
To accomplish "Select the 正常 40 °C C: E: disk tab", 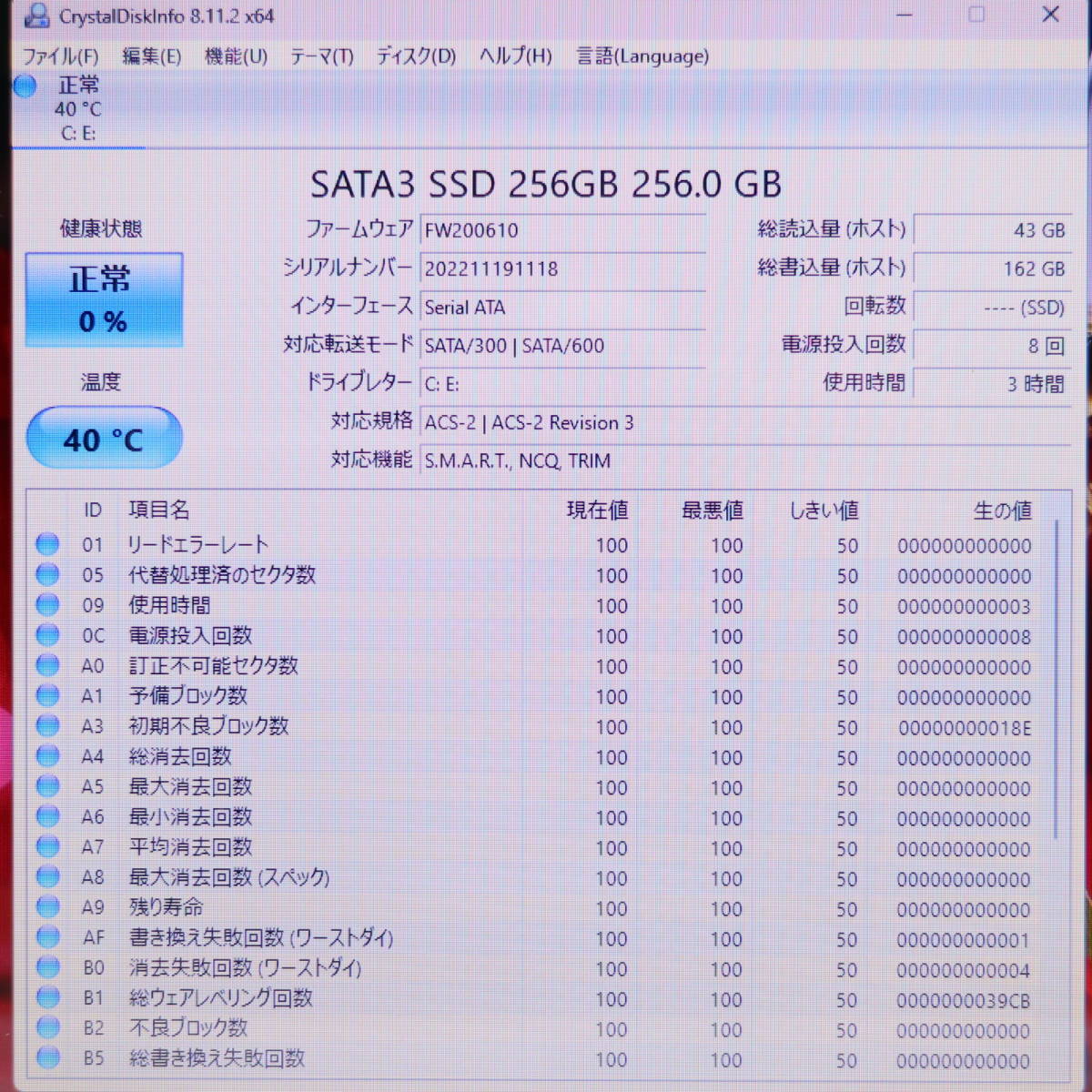I will 78,109.
